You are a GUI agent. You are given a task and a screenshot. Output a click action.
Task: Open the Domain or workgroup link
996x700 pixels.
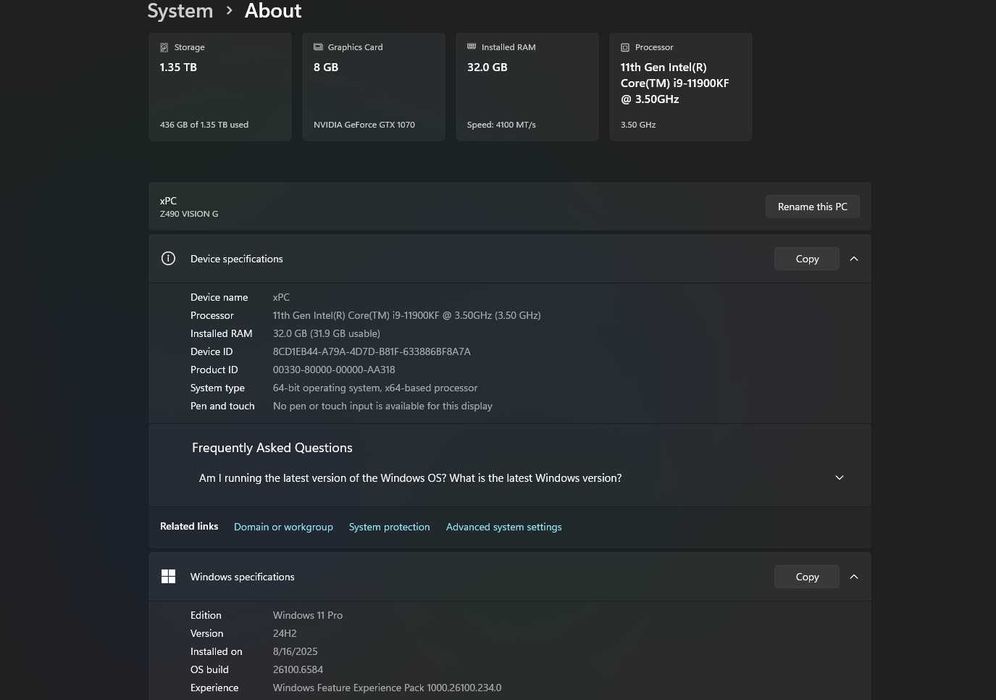click(x=283, y=527)
